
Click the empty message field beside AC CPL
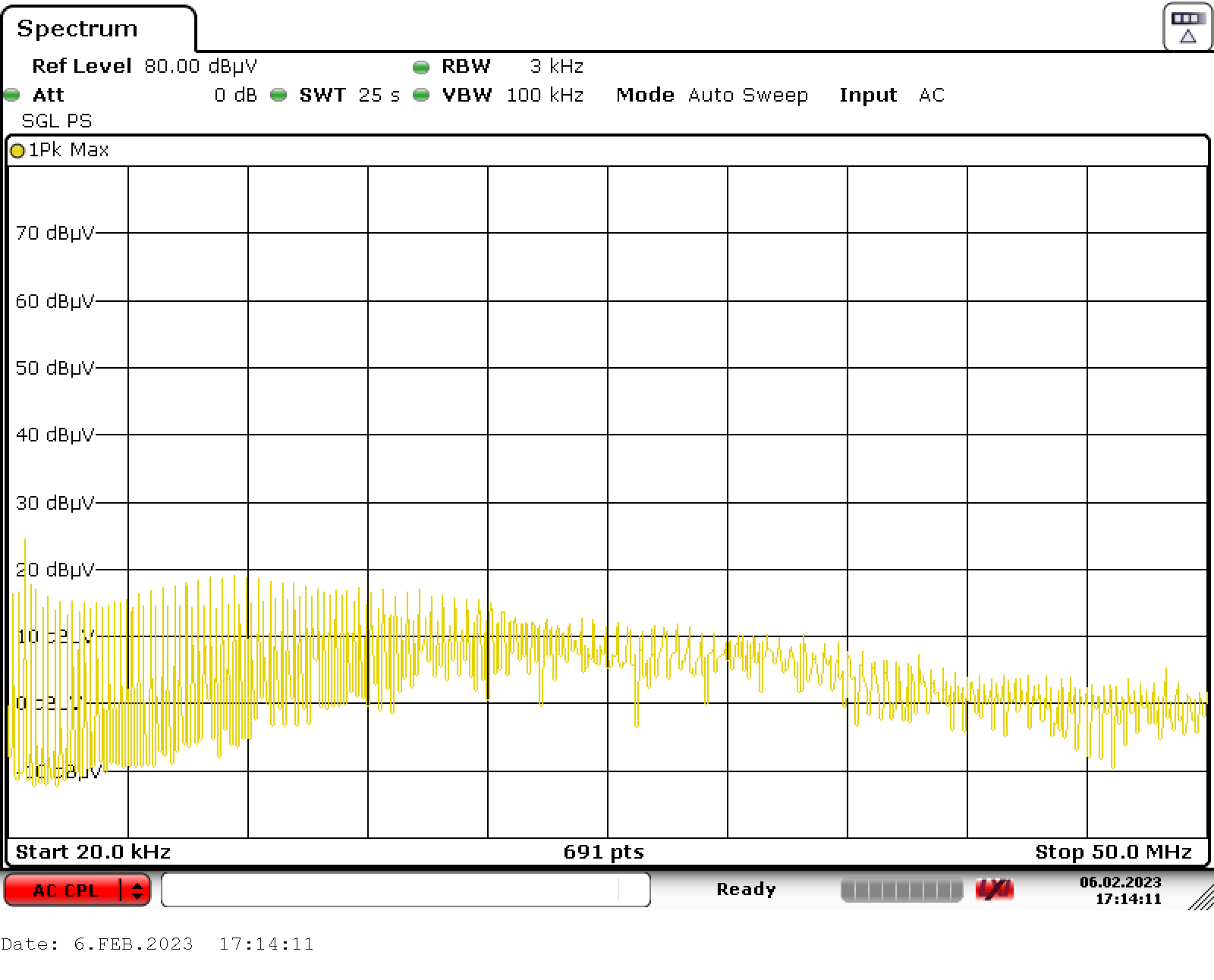(x=405, y=890)
